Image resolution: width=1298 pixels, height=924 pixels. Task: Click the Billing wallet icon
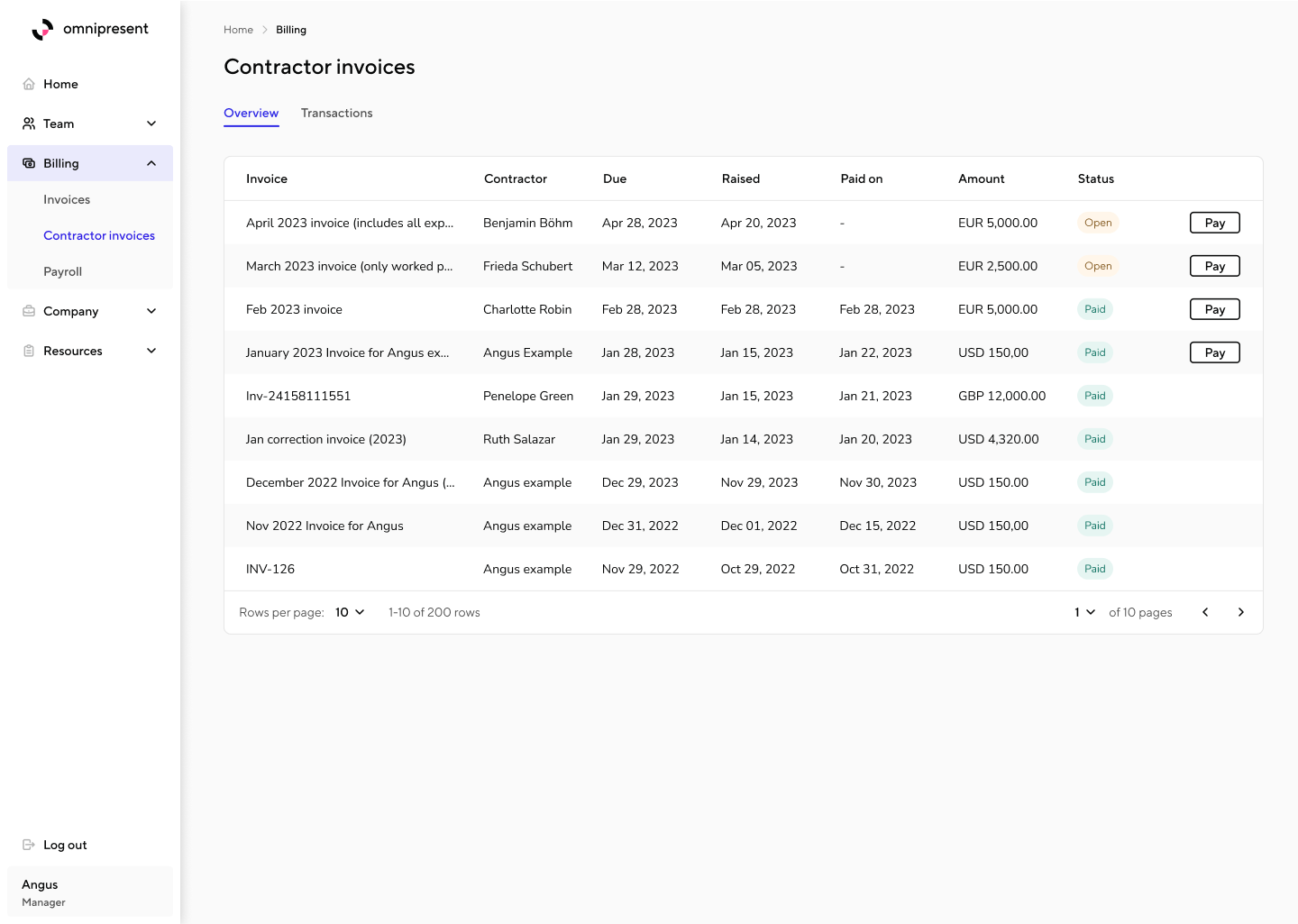(x=29, y=163)
